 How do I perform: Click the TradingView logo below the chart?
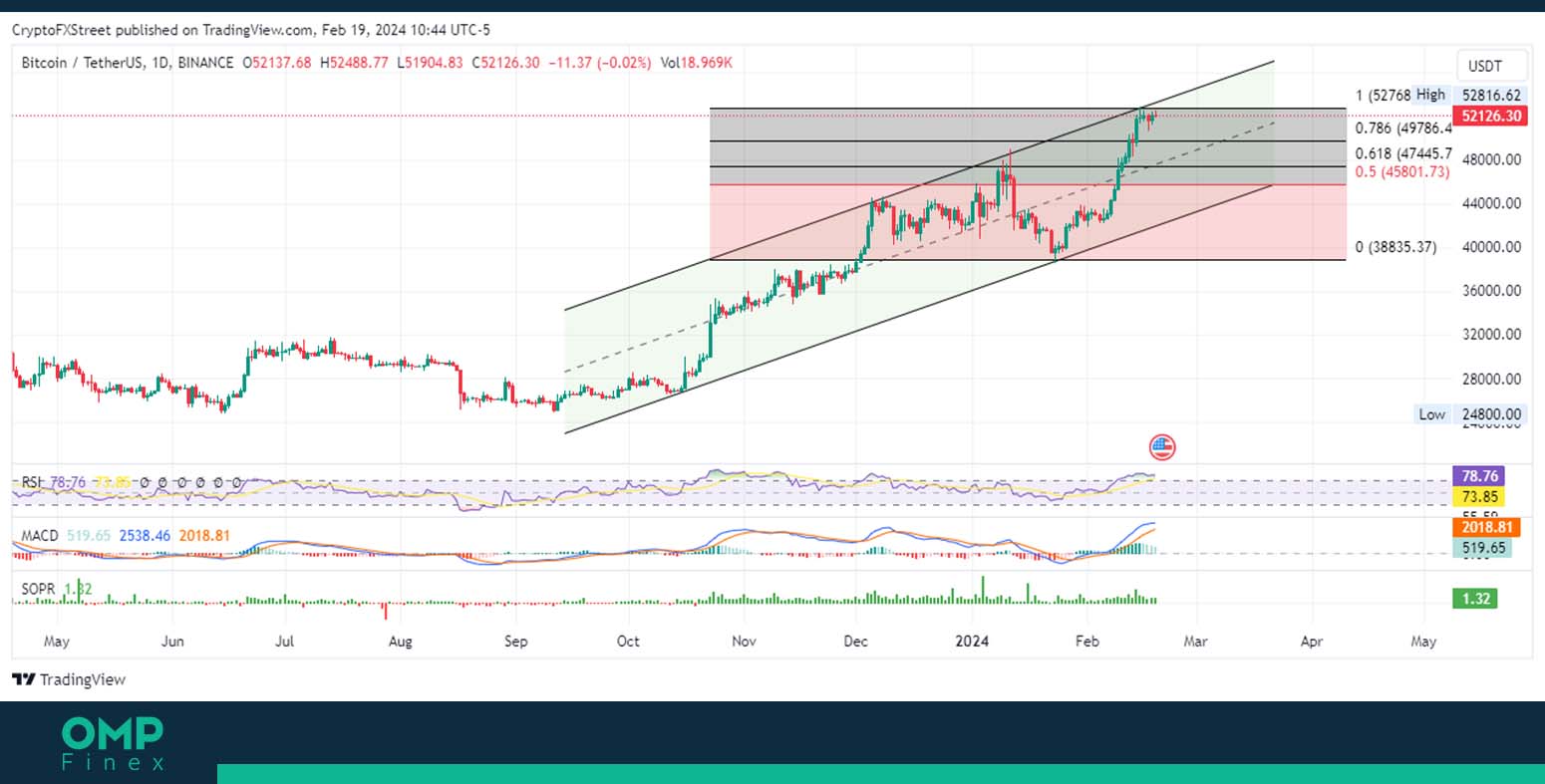click(69, 679)
